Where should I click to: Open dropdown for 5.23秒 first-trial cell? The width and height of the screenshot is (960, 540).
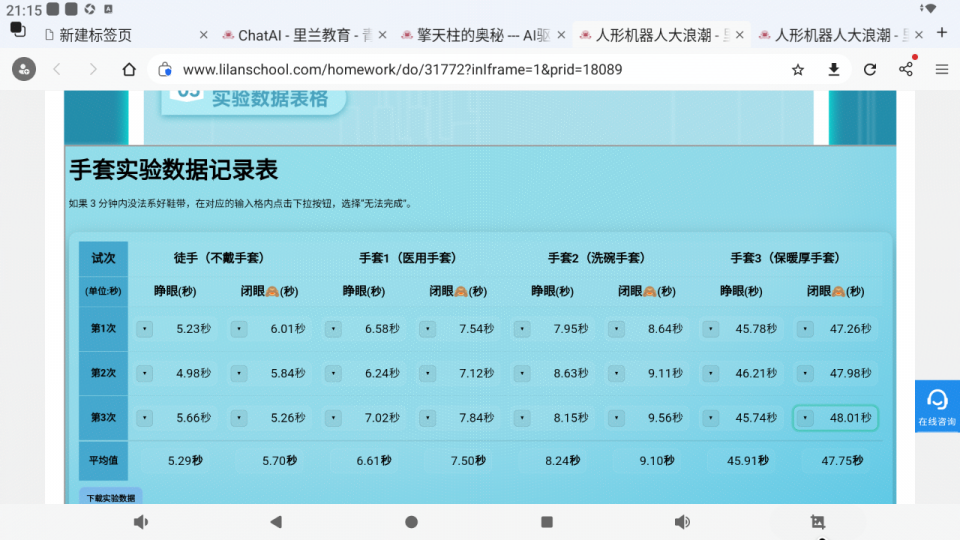pos(144,329)
